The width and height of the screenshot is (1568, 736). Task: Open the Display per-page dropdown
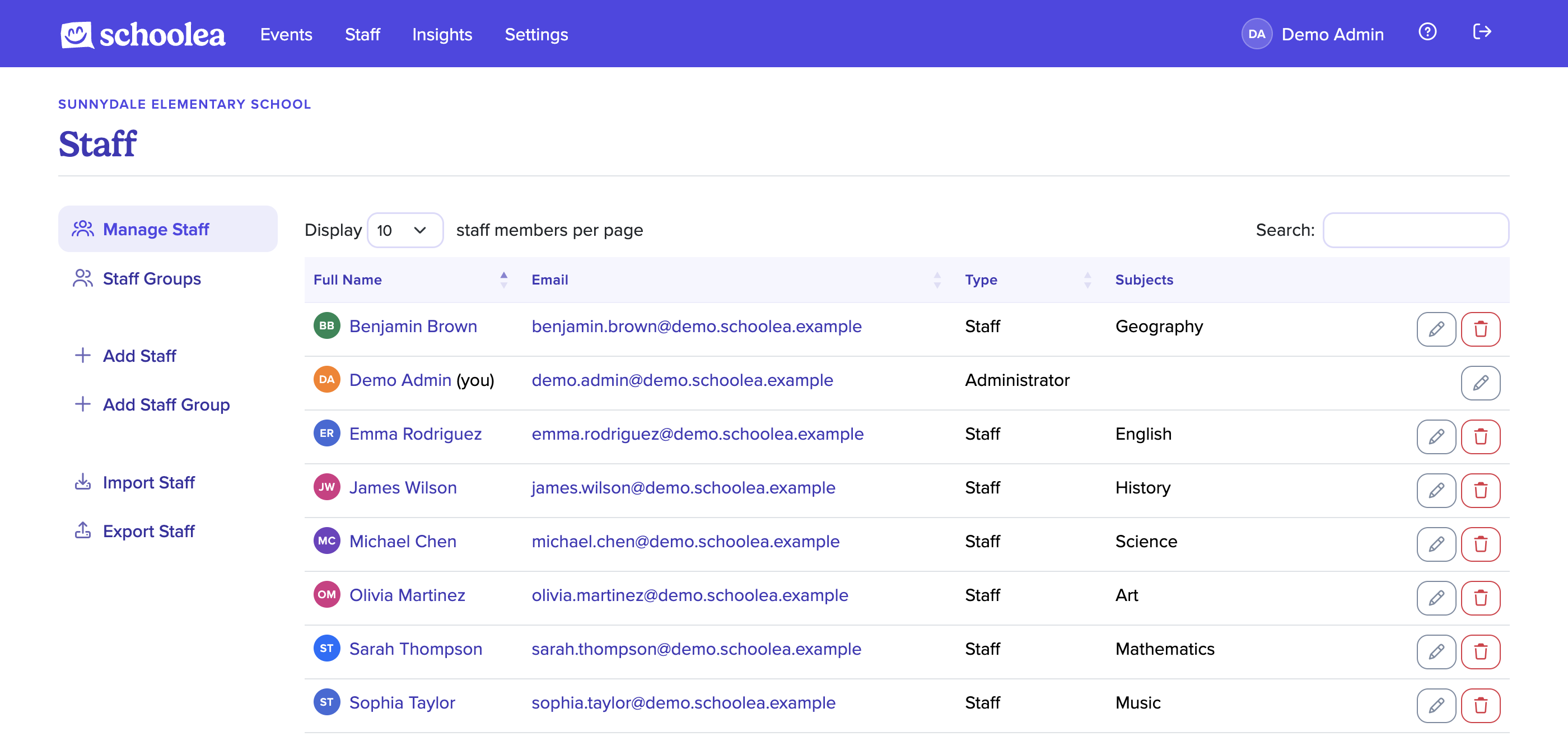tap(405, 230)
